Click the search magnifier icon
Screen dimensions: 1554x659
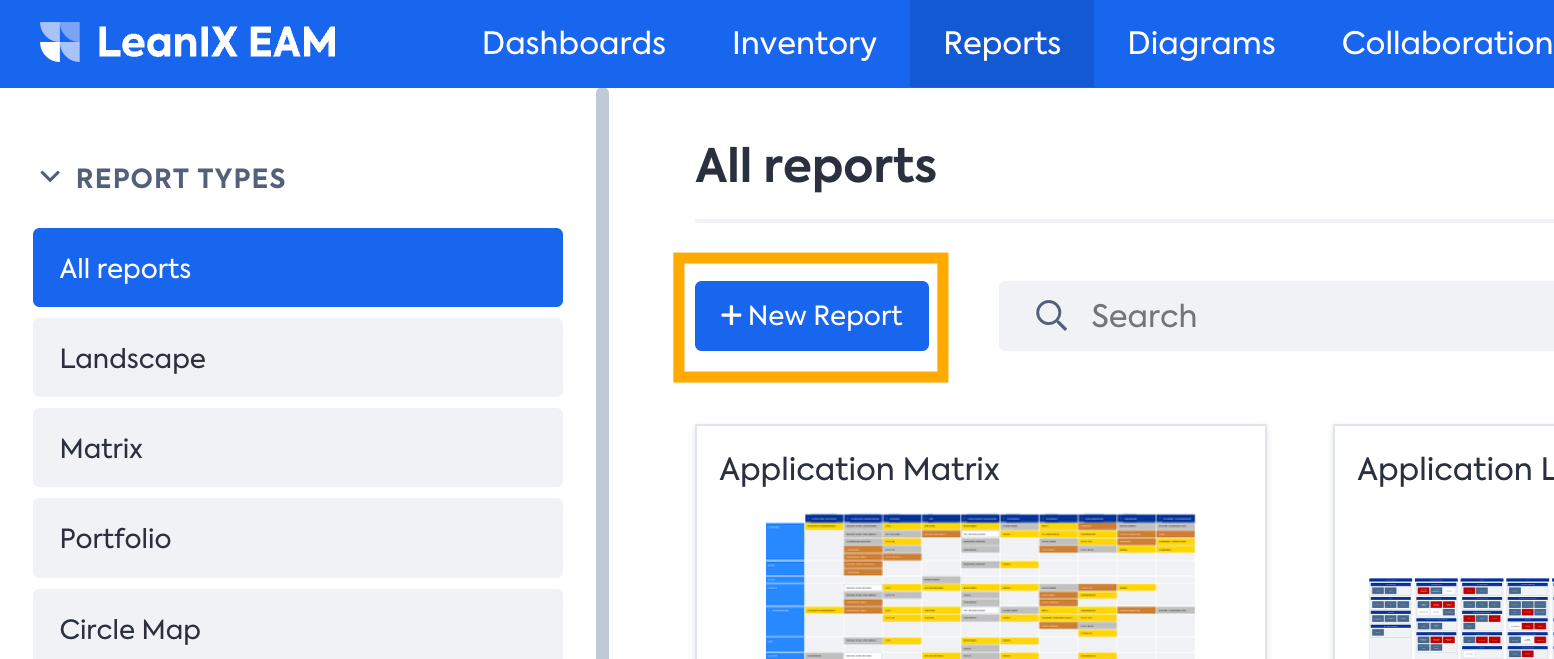[x=1051, y=316]
